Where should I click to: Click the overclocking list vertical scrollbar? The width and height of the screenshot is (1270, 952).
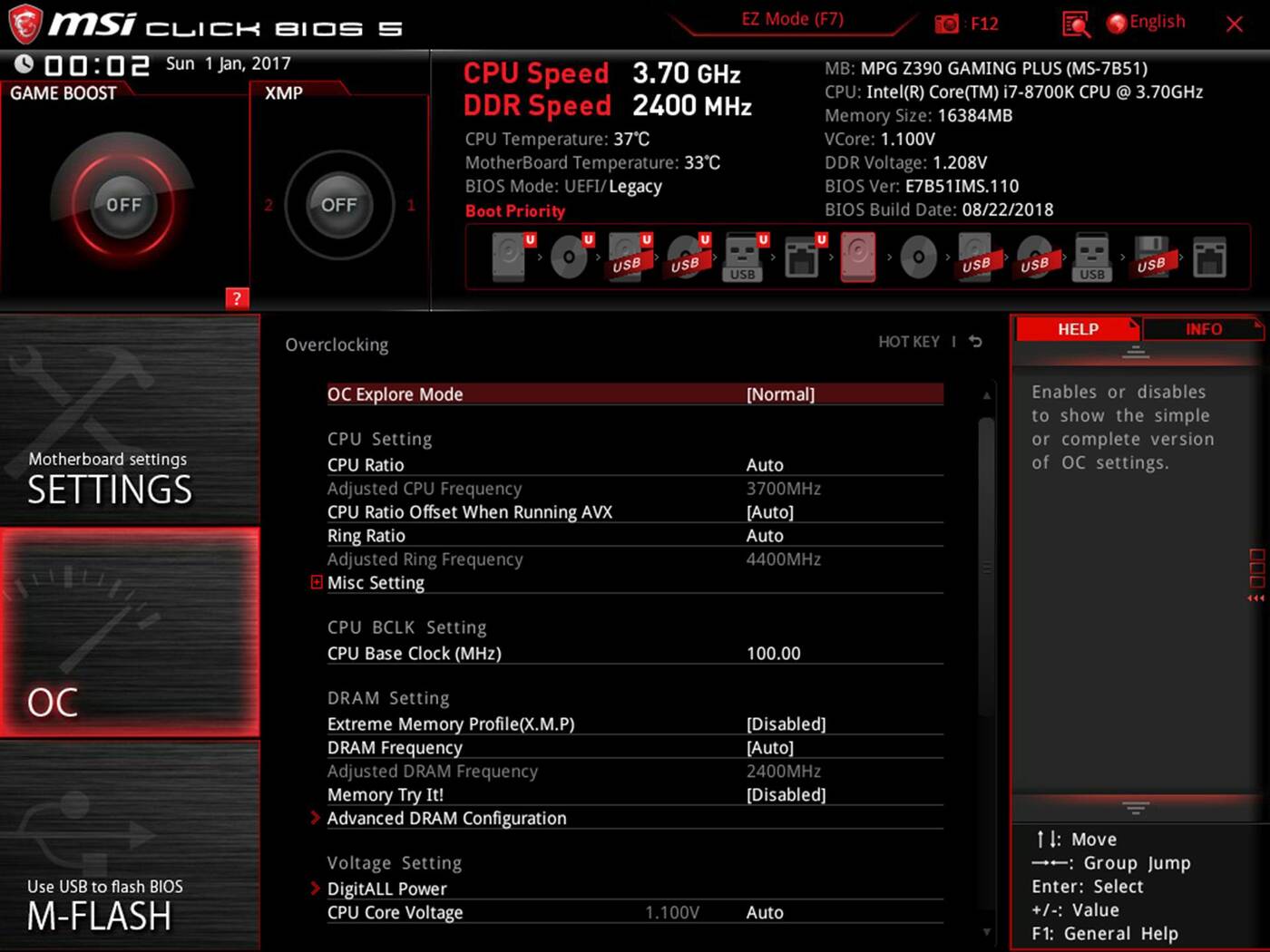986,562
